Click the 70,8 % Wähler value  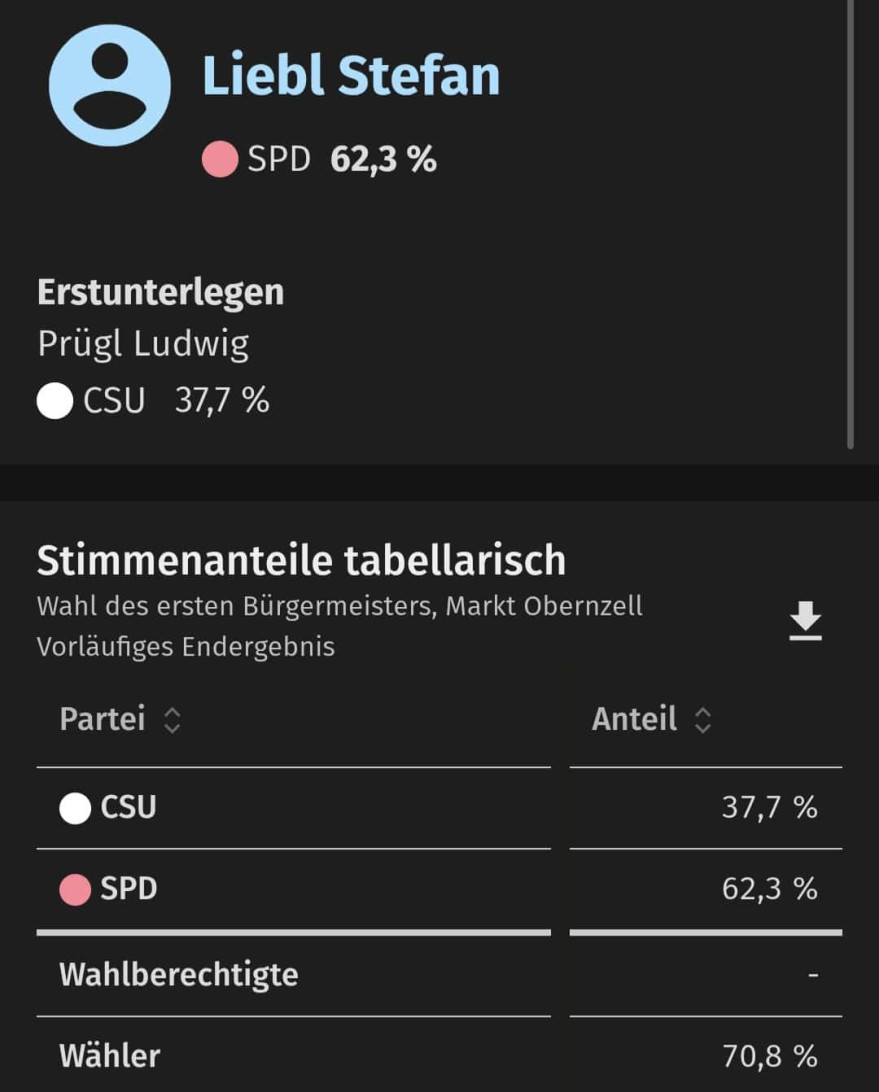[x=769, y=1056]
